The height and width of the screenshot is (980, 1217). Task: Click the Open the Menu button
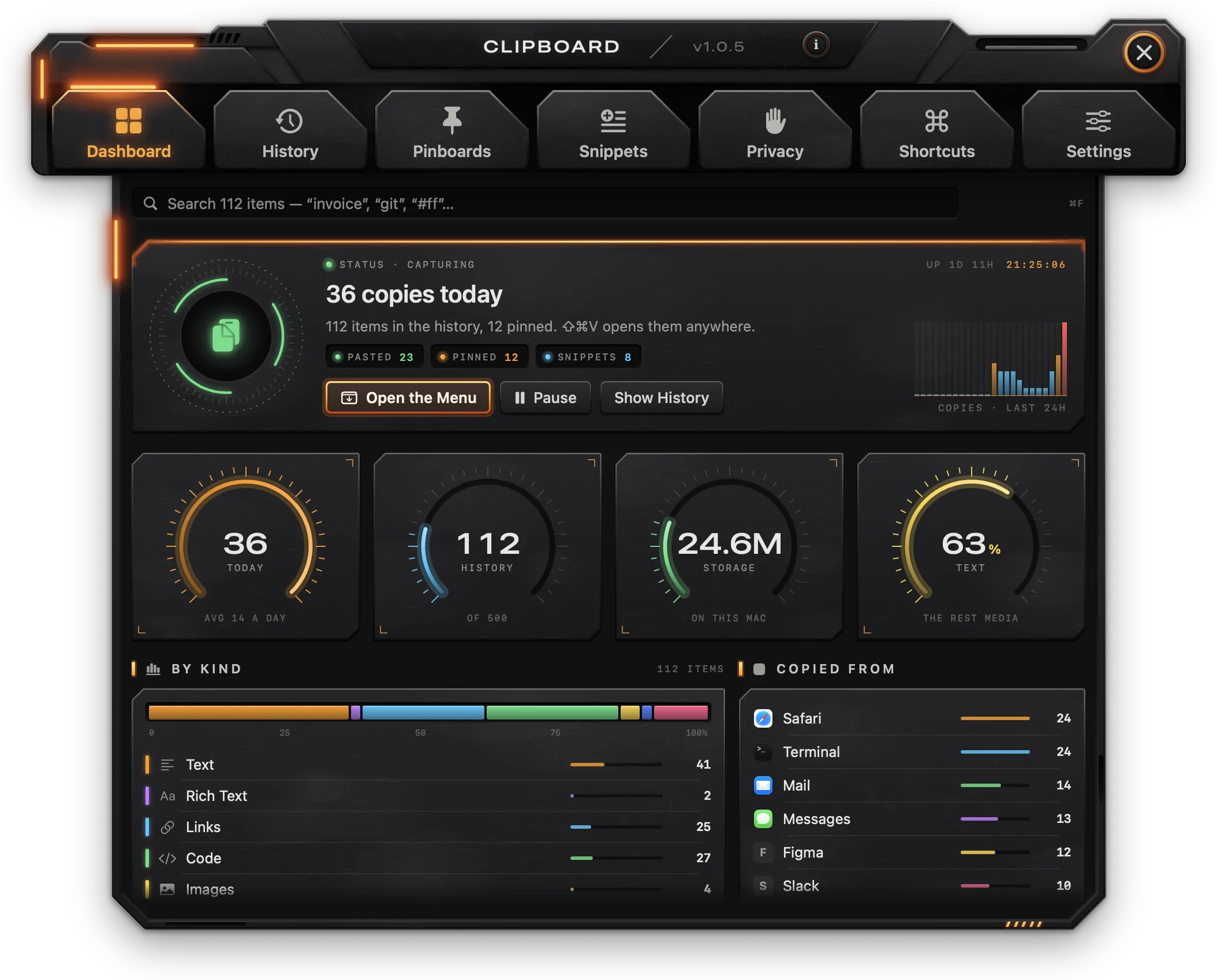408,398
